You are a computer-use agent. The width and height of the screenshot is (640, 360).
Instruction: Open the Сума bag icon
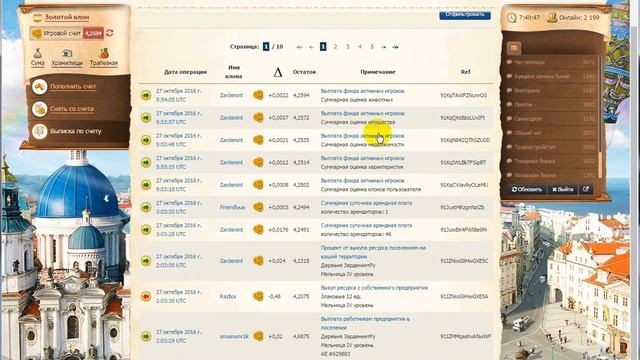pos(38,53)
